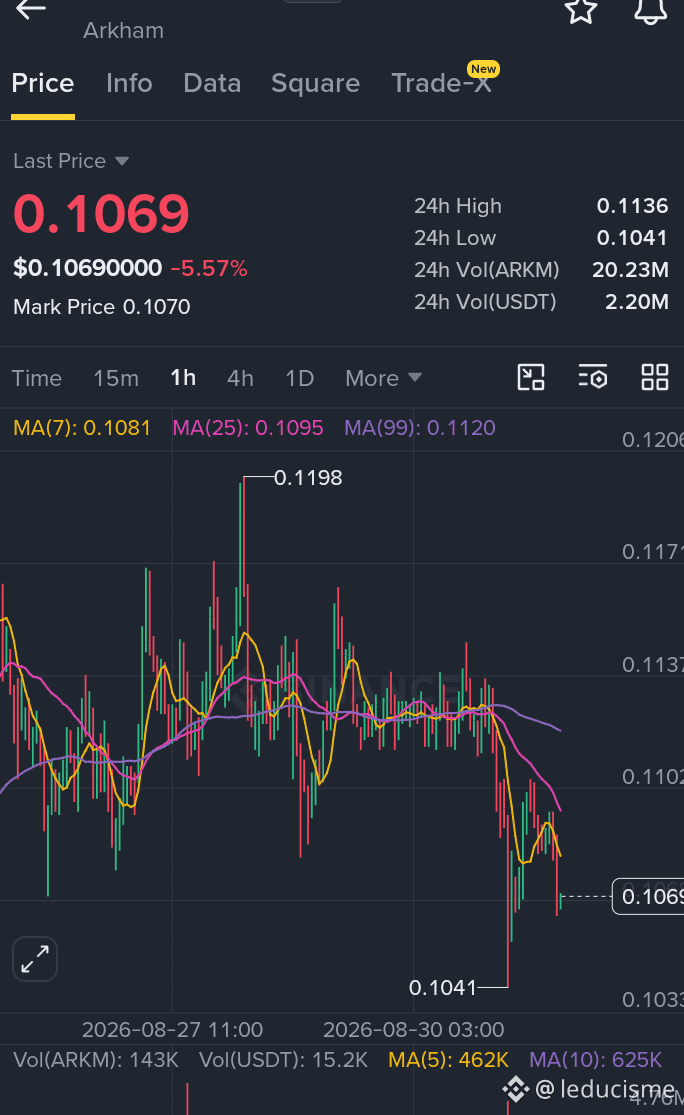Tap the MA(99): 0.1120 indicator label
The width and height of the screenshot is (684, 1115).
(420, 428)
